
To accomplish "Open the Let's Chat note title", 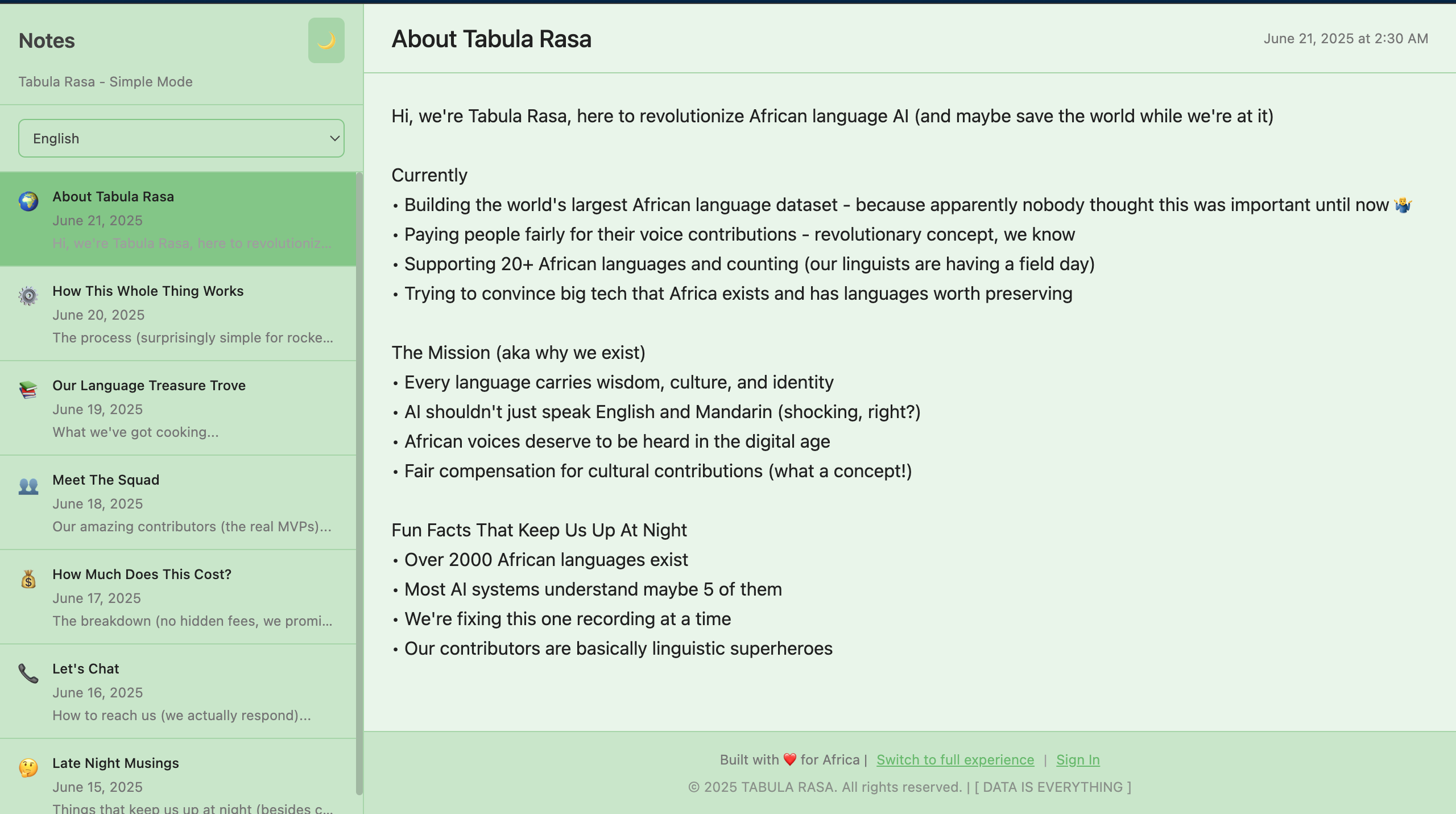I will (x=86, y=669).
